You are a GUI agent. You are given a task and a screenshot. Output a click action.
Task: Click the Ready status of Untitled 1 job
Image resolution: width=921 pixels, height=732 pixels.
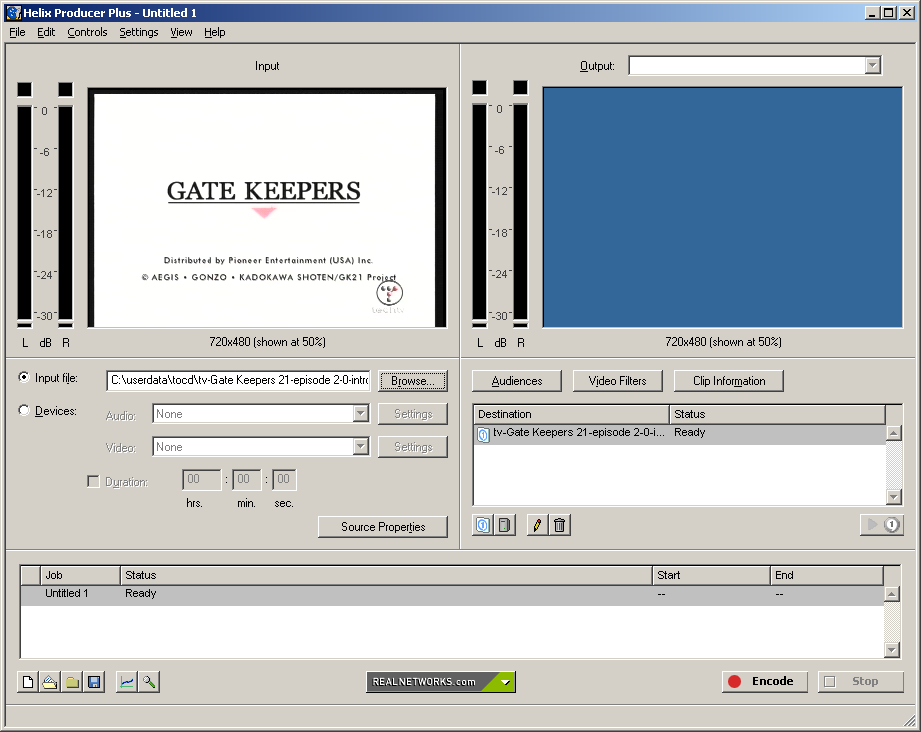pyautogui.click(x=140, y=593)
